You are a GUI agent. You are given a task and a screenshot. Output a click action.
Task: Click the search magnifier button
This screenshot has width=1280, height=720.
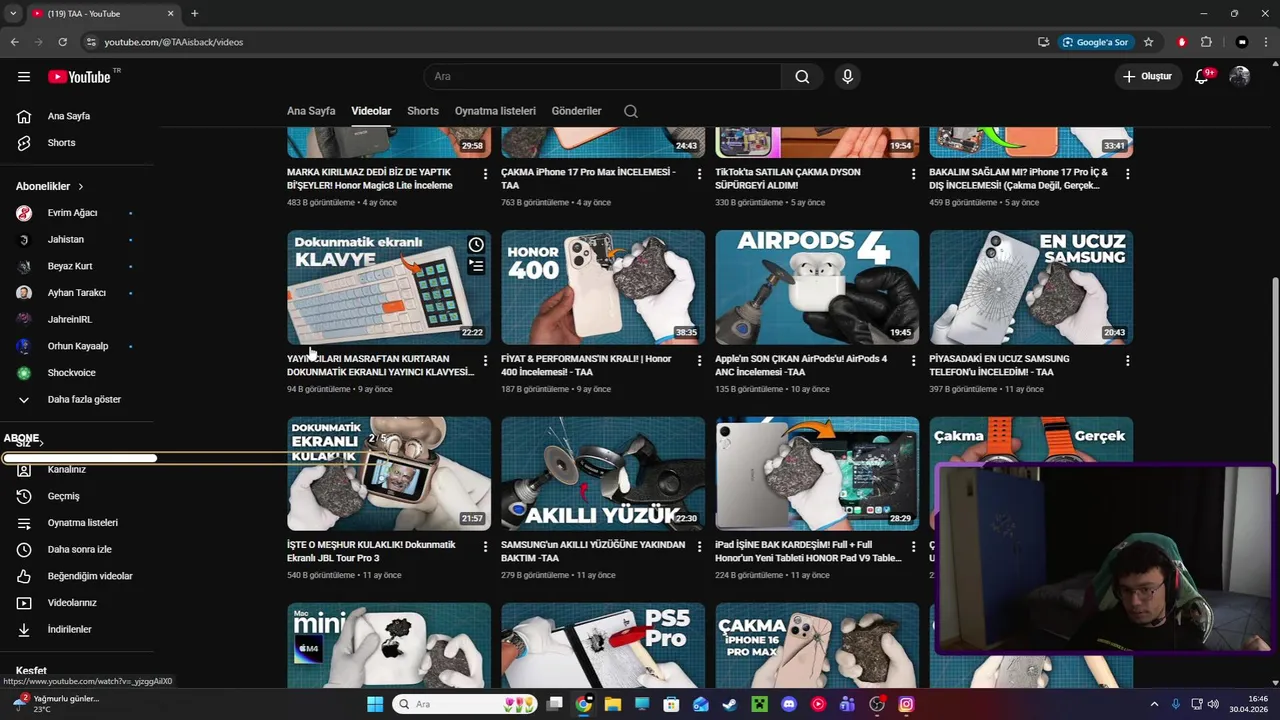click(802, 77)
